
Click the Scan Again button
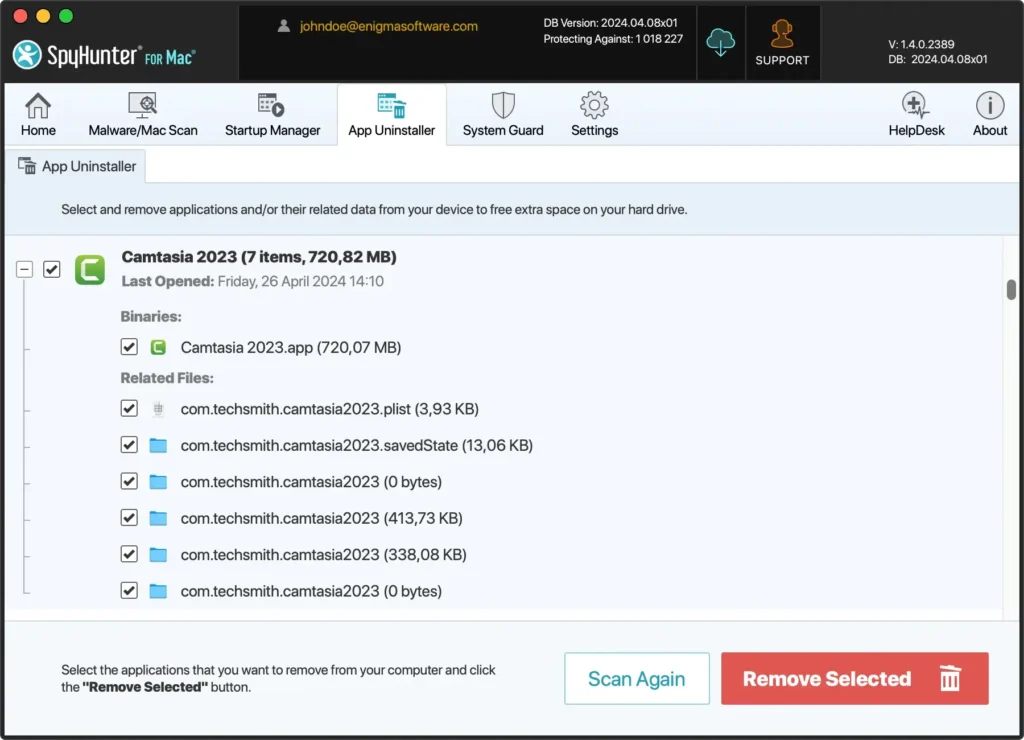click(x=637, y=679)
